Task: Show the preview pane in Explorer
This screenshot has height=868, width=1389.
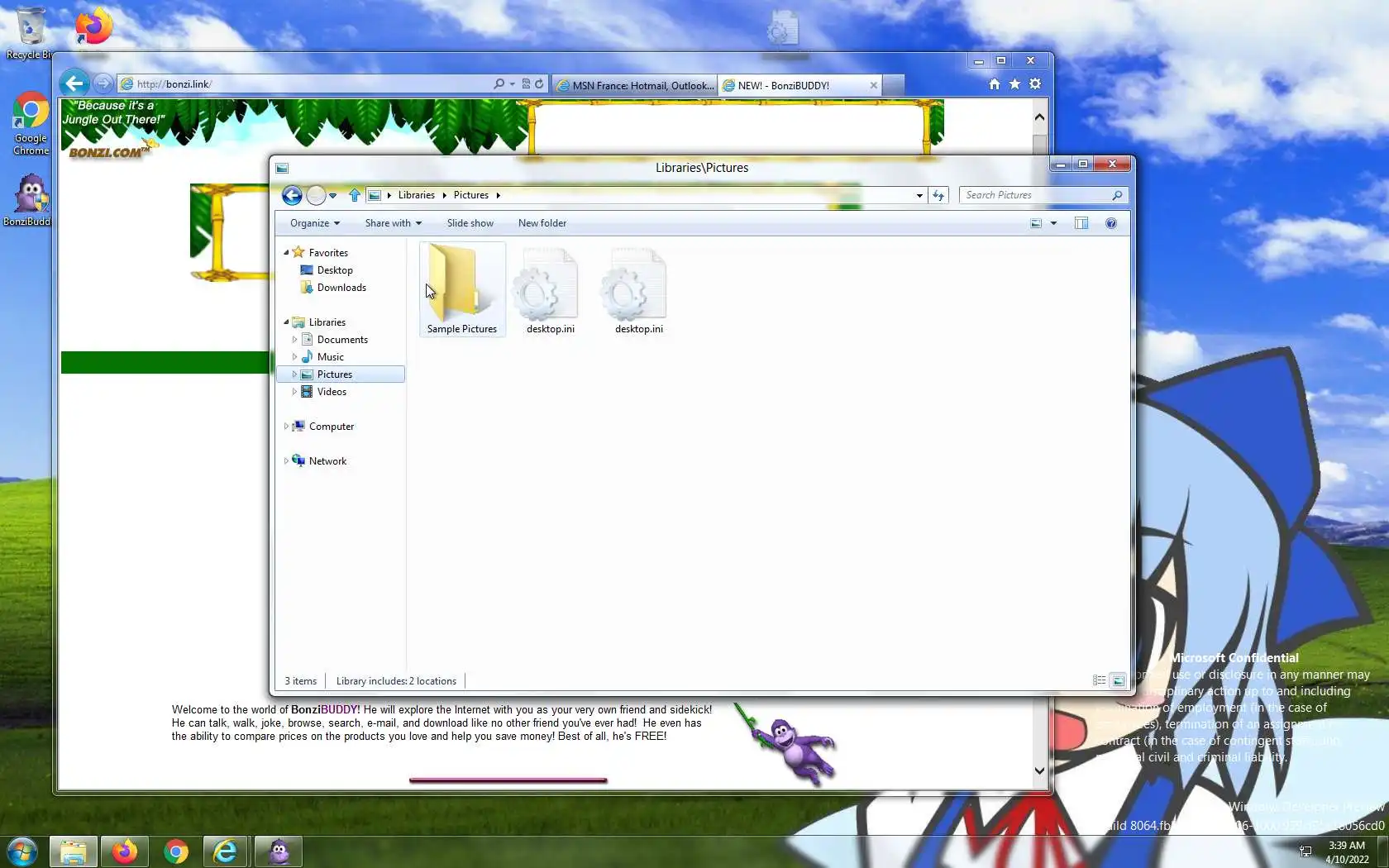Action: click(x=1081, y=223)
